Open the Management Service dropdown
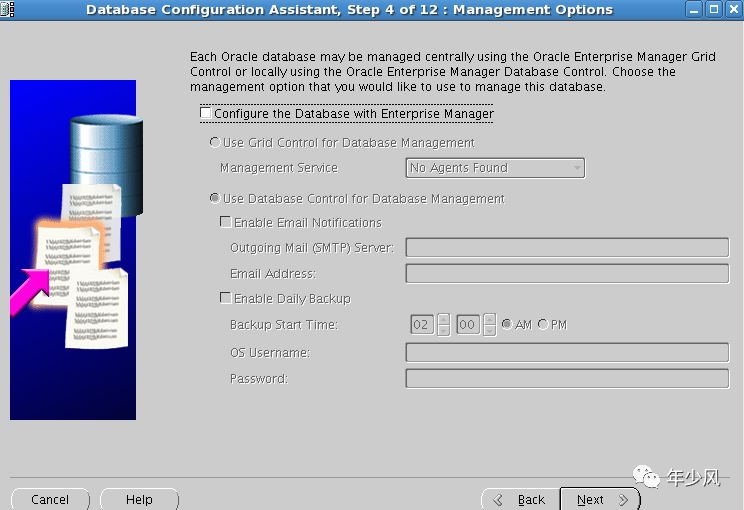This screenshot has height=510, width=744. click(495, 168)
